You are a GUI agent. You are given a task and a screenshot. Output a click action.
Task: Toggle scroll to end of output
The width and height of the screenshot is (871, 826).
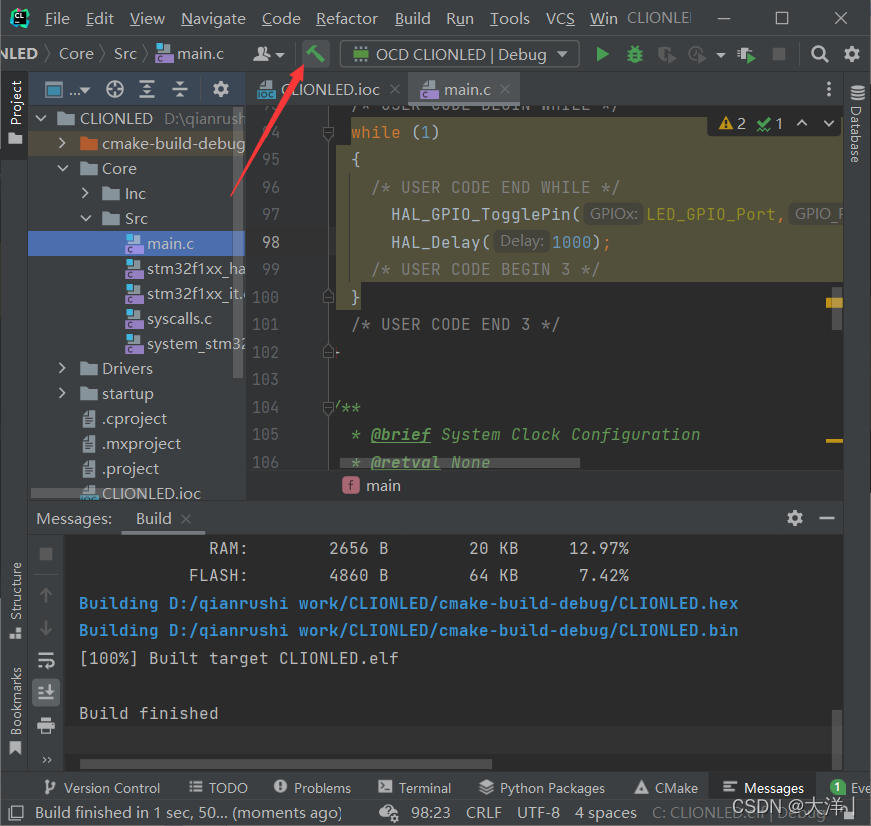click(46, 693)
